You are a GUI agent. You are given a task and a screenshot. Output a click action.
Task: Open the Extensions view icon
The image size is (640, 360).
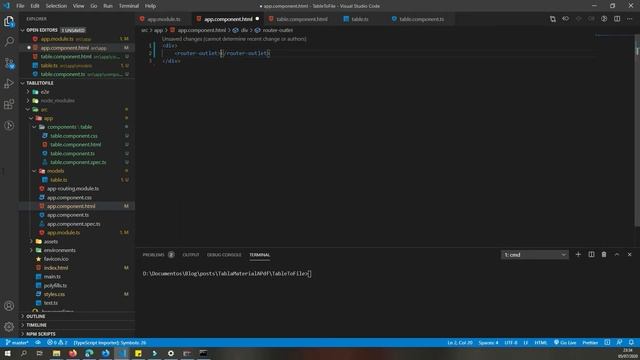coord(9,104)
